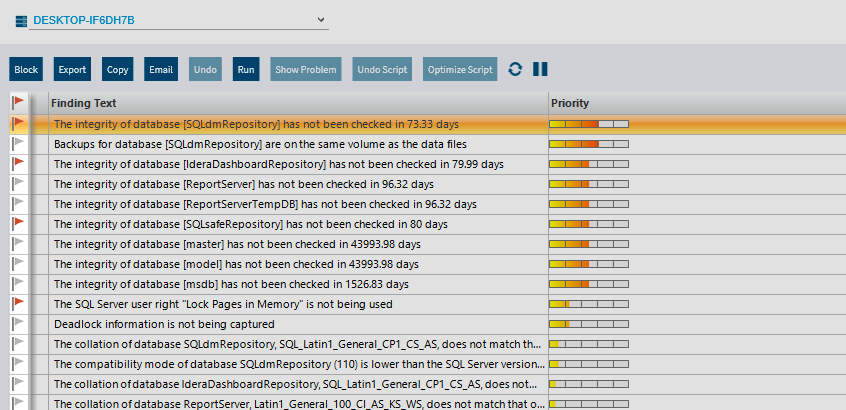The width and height of the screenshot is (846, 410).
Task: Click the flag column header icon
Action: tap(19, 102)
